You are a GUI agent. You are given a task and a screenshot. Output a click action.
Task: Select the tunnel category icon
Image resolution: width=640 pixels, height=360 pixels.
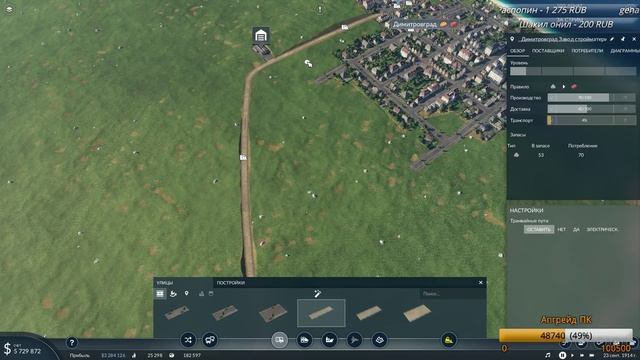[x=211, y=293]
